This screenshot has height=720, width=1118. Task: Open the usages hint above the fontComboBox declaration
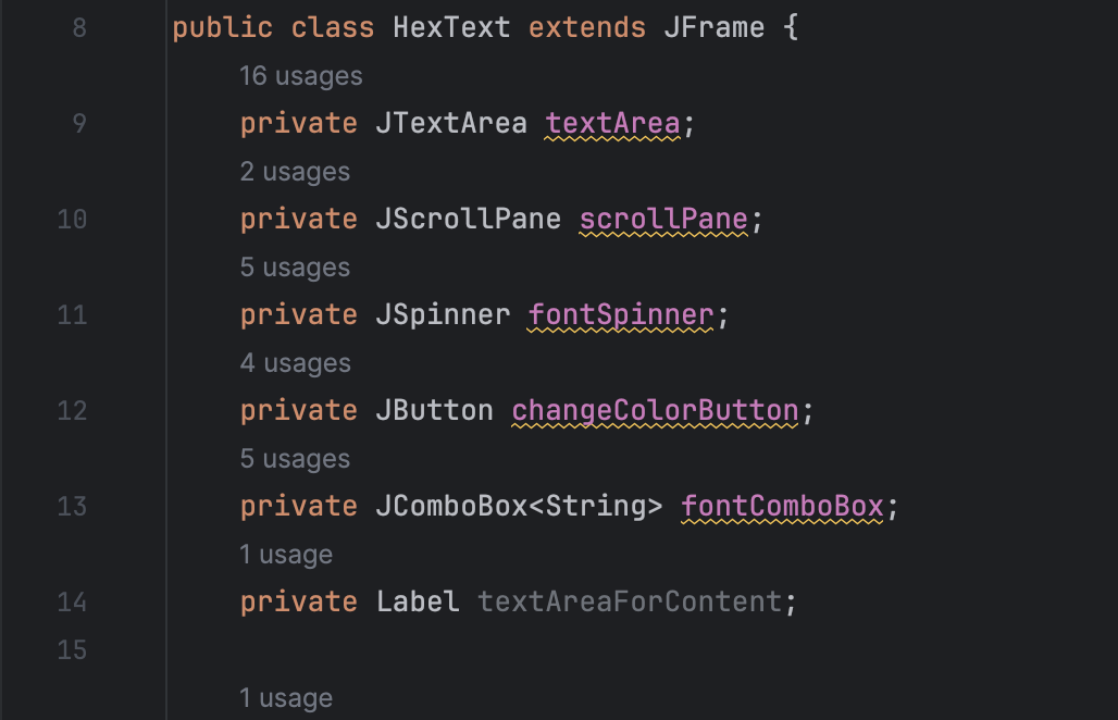294,459
